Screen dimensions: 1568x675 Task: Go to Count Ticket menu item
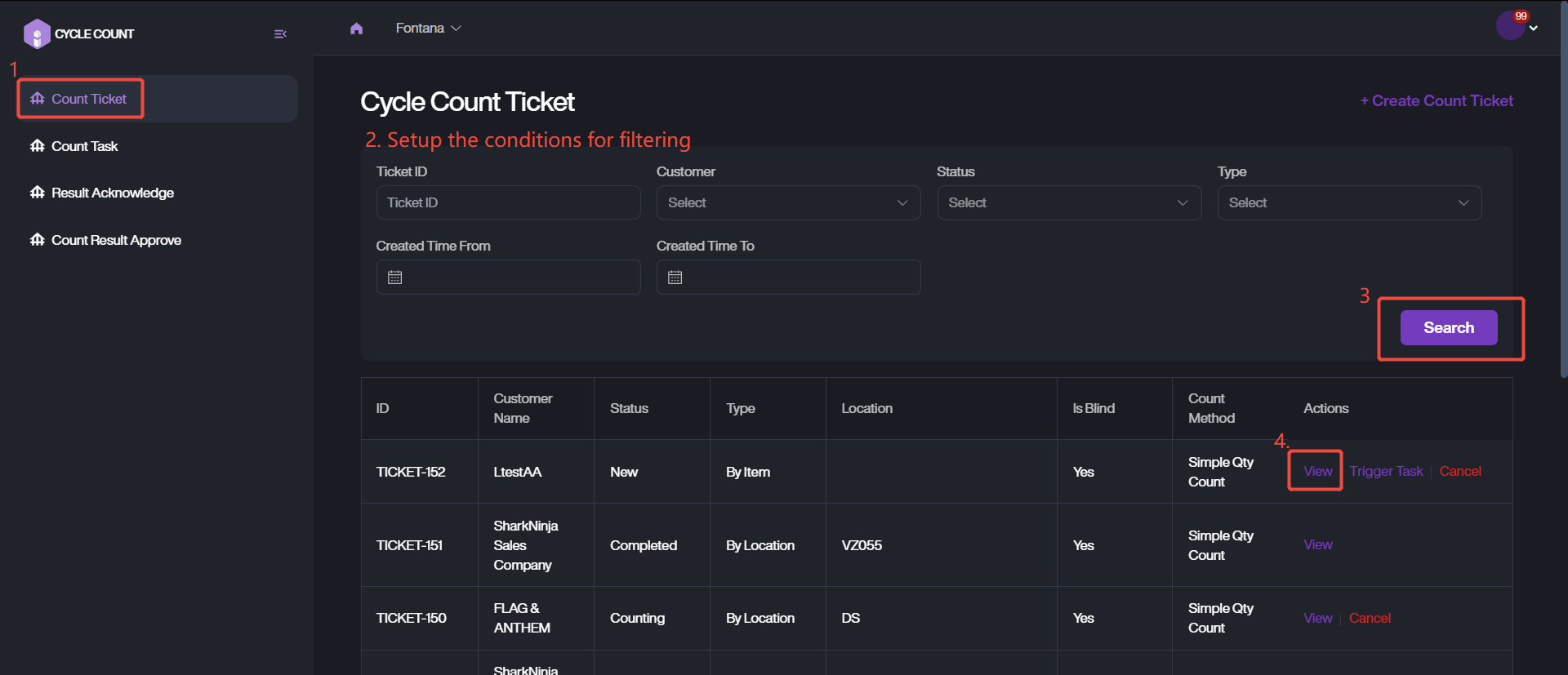[88, 99]
